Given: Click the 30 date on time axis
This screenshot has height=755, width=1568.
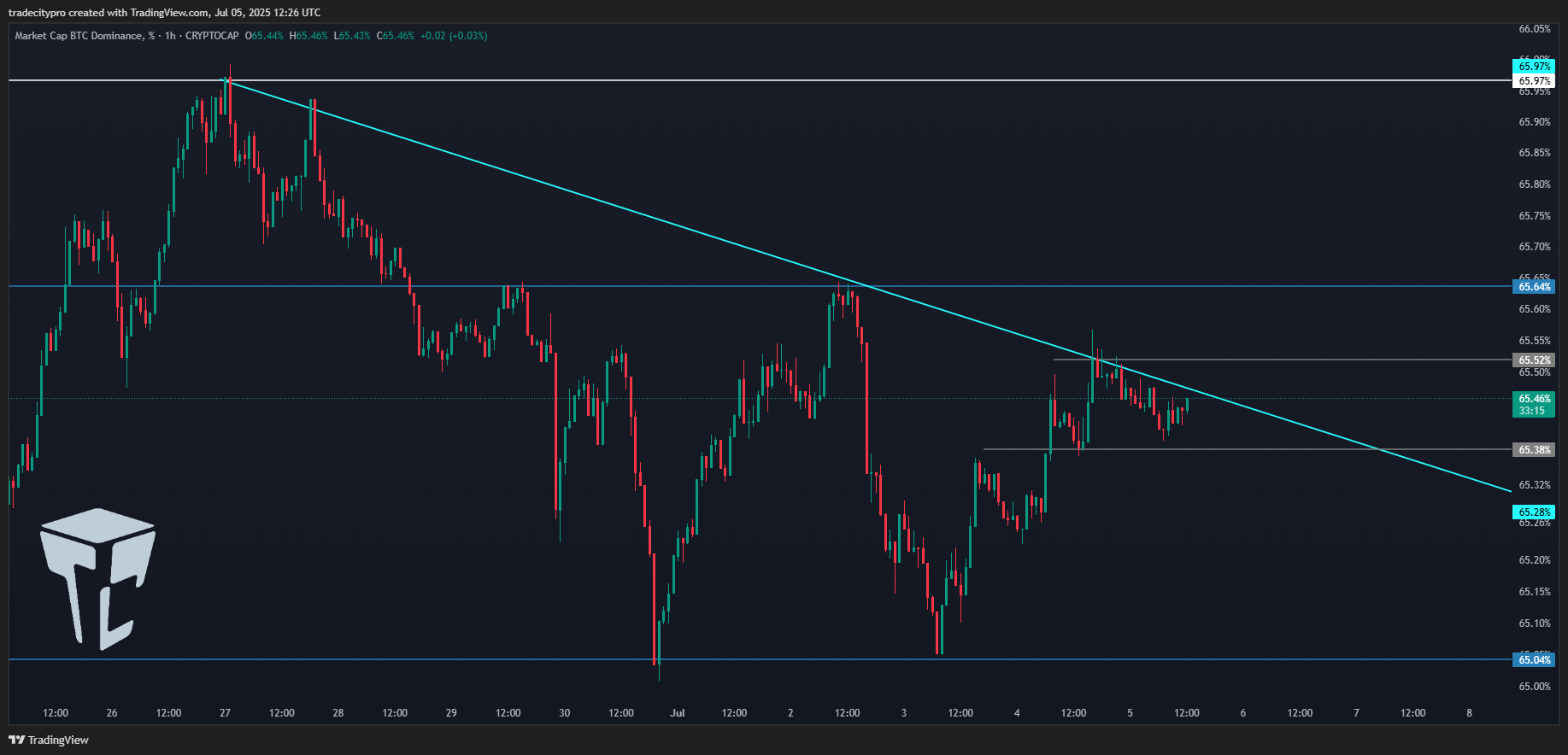Looking at the screenshot, I should [x=565, y=713].
